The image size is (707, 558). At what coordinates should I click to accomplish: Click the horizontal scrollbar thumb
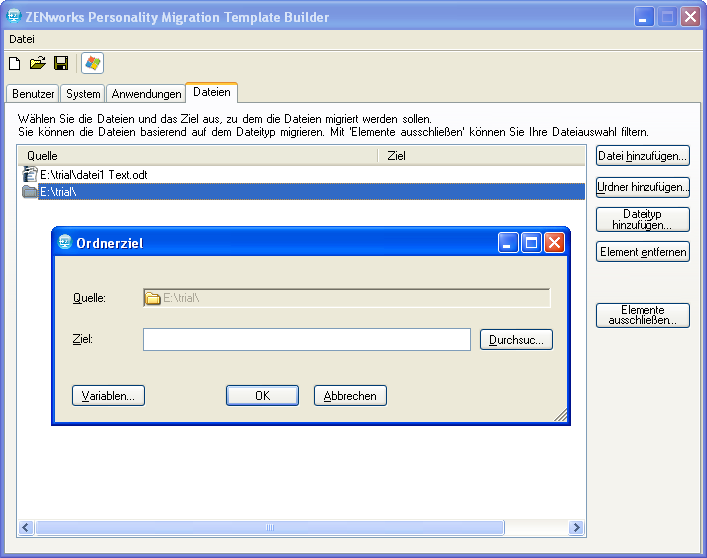[x=270, y=527]
